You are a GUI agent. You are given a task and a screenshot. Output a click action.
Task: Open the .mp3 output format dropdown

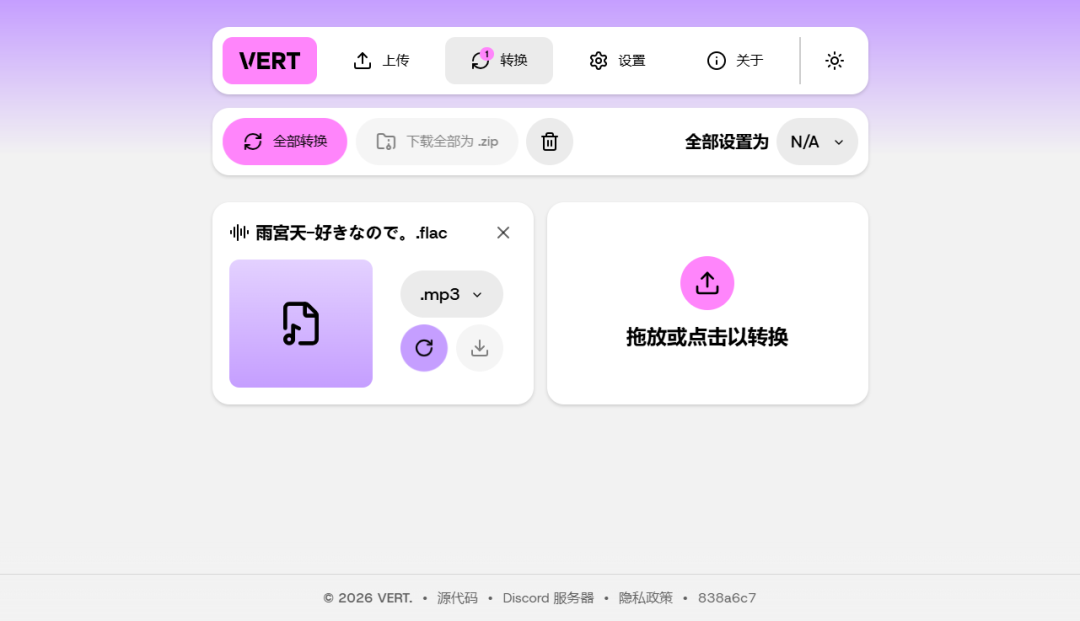click(x=451, y=294)
